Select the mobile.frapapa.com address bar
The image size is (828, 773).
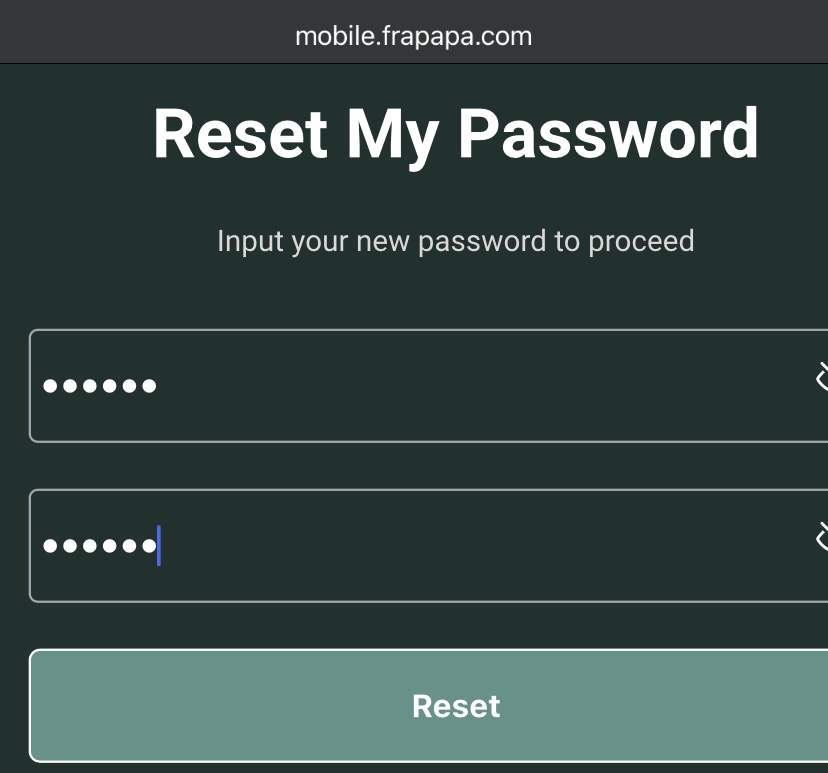pyautogui.click(x=413, y=36)
